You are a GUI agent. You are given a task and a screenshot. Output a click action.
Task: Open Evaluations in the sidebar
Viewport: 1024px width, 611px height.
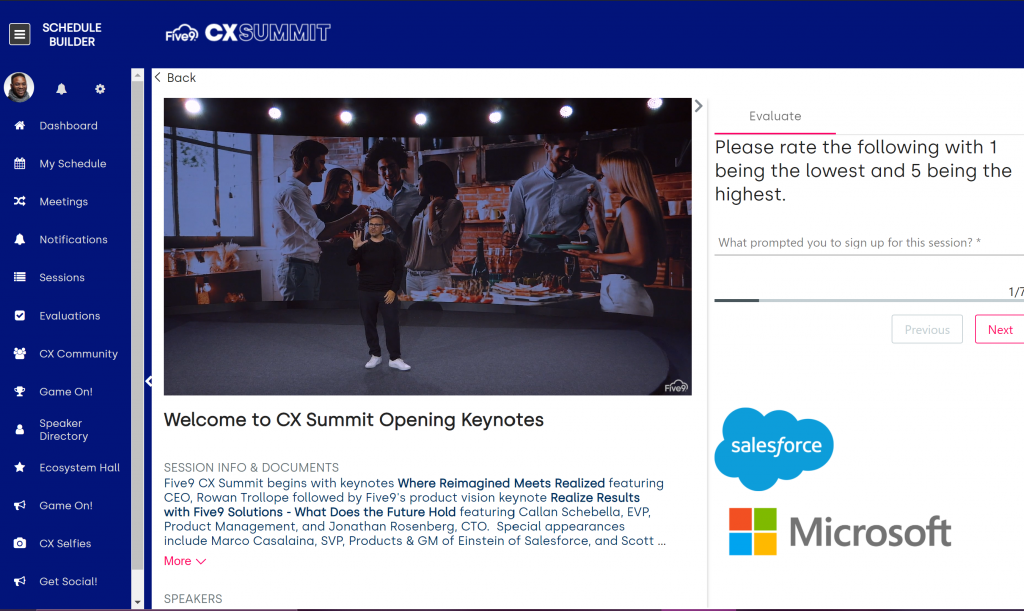70,316
